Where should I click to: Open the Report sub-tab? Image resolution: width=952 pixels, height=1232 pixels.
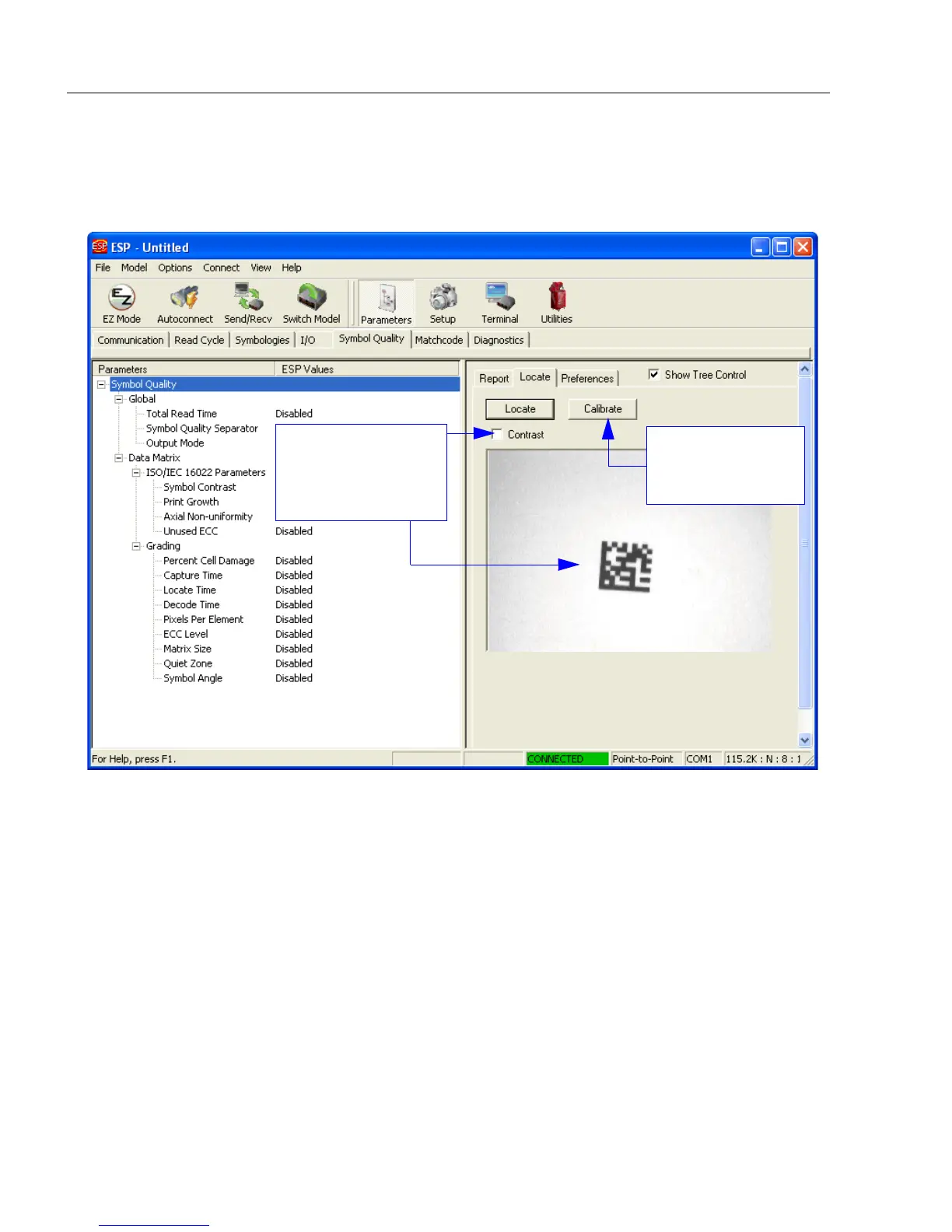tap(494, 378)
